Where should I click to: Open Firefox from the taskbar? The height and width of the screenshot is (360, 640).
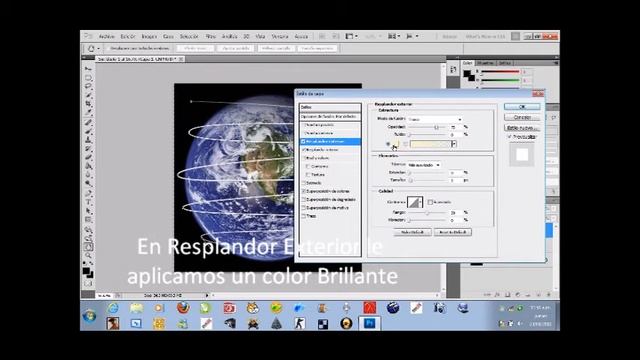tap(183, 307)
